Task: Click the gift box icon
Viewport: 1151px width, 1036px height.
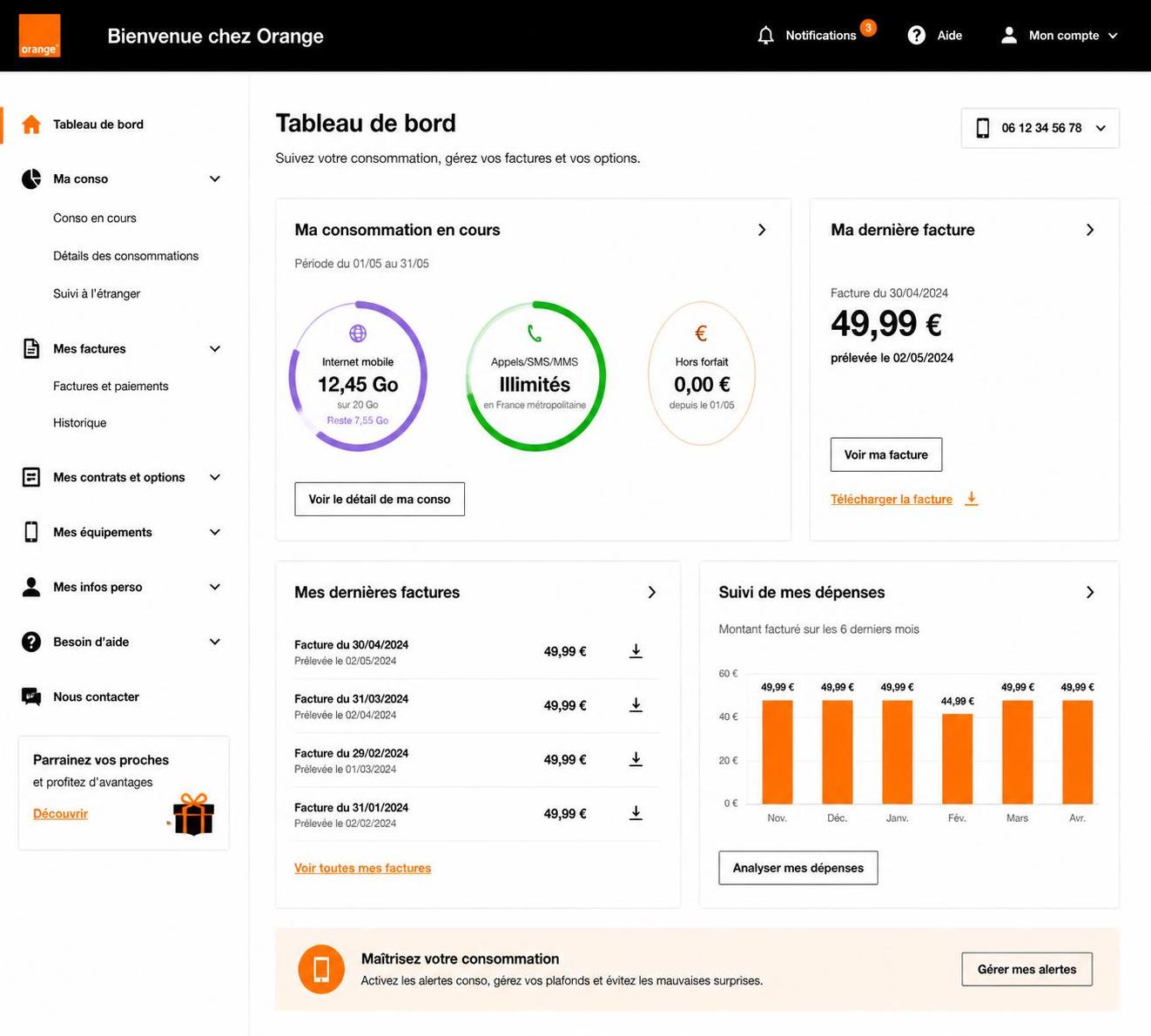Action: tap(192, 814)
